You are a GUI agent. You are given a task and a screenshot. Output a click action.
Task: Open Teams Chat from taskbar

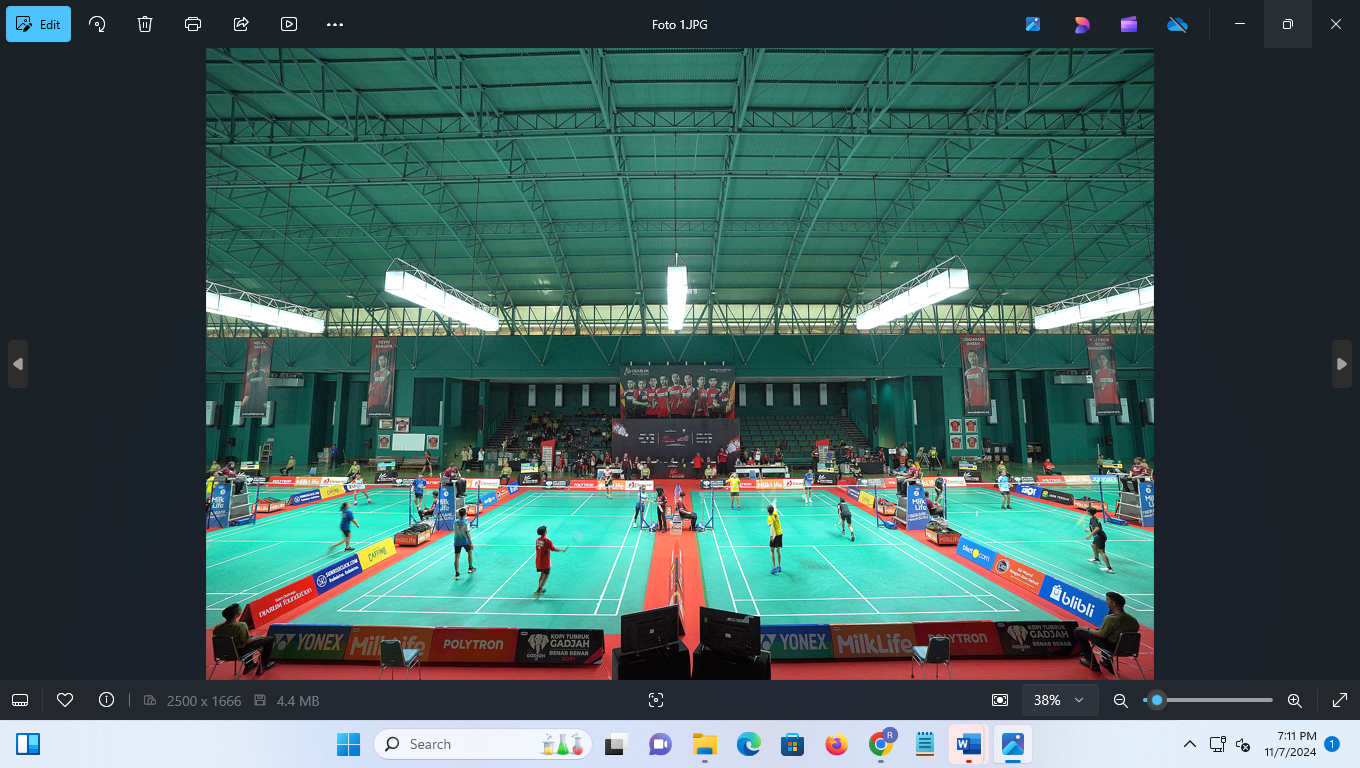coord(660,744)
